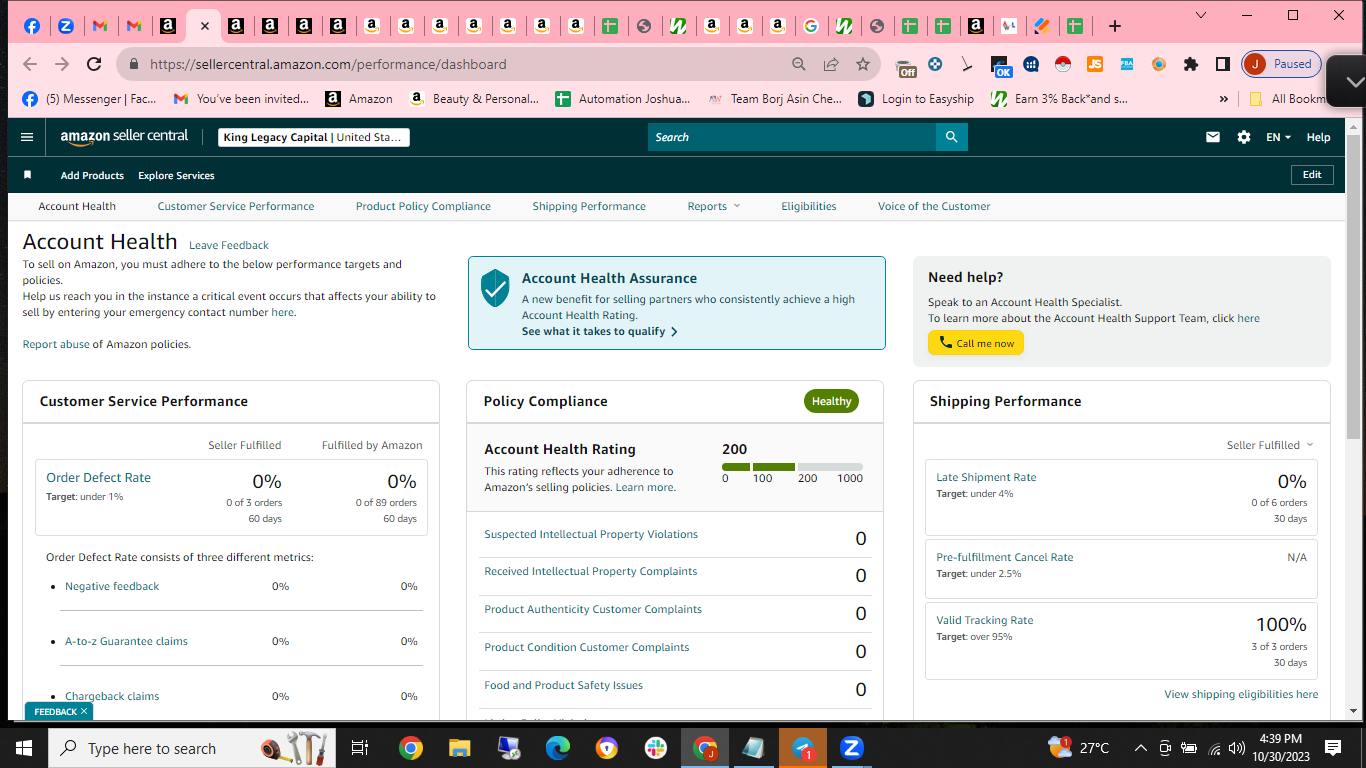Open the Eligibilities tab
This screenshot has height=768, width=1366.
(x=809, y=206)
